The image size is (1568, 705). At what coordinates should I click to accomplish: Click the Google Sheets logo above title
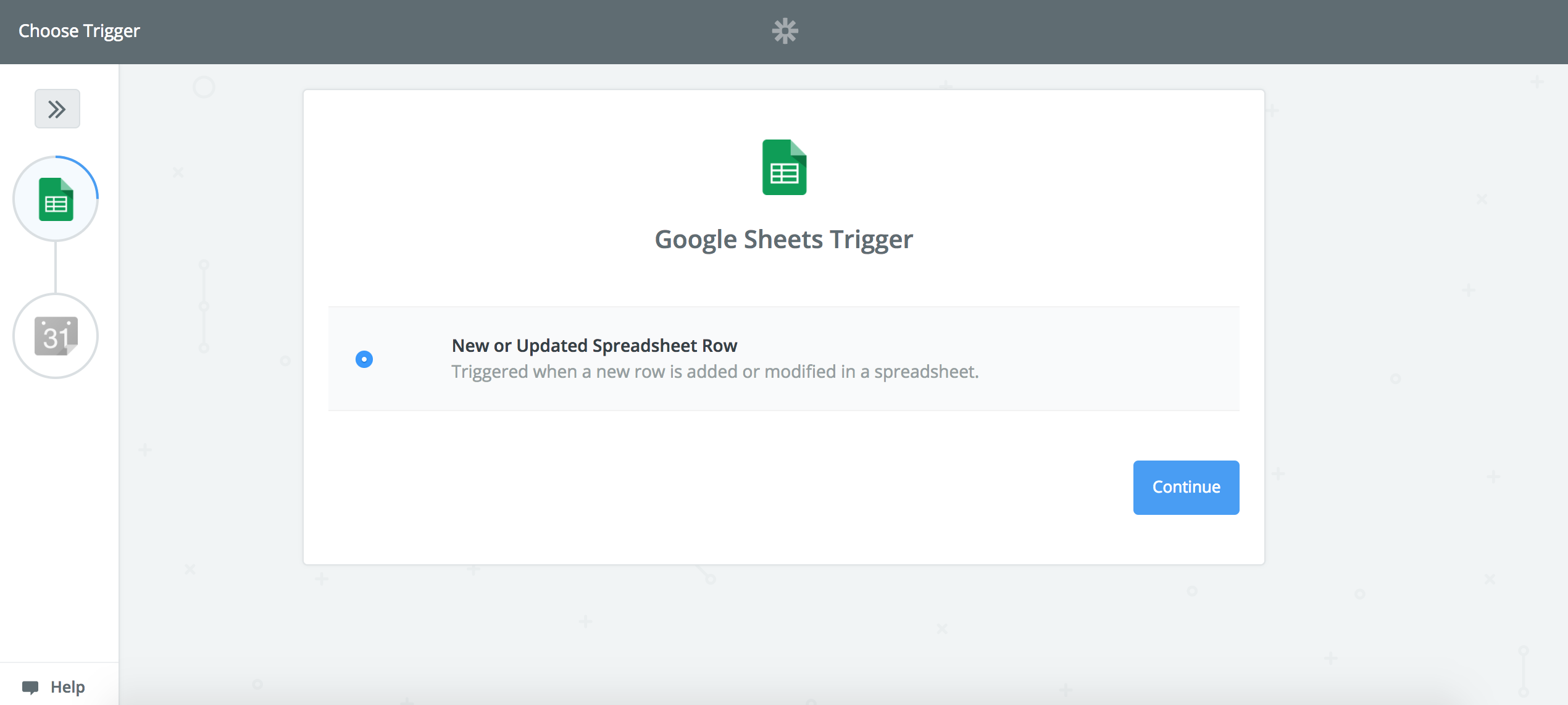point(784,167)
